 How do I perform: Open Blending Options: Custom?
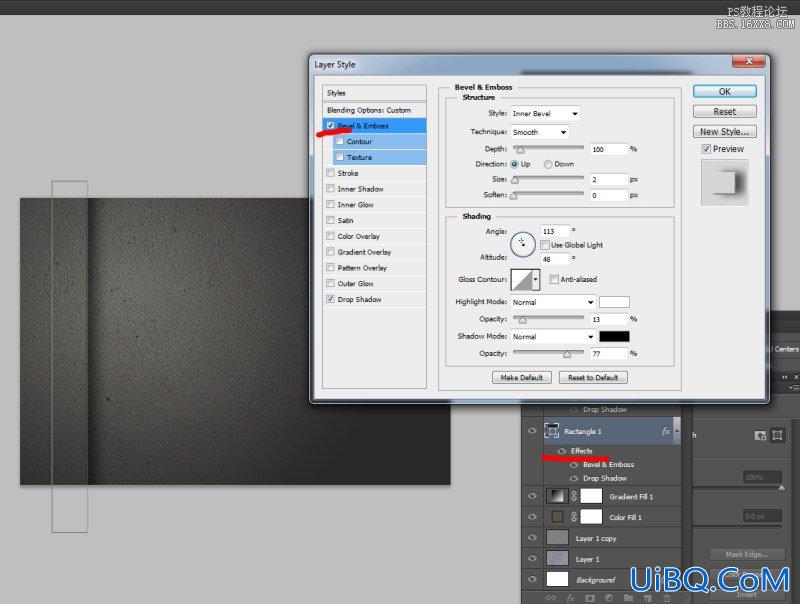[374, 110]
